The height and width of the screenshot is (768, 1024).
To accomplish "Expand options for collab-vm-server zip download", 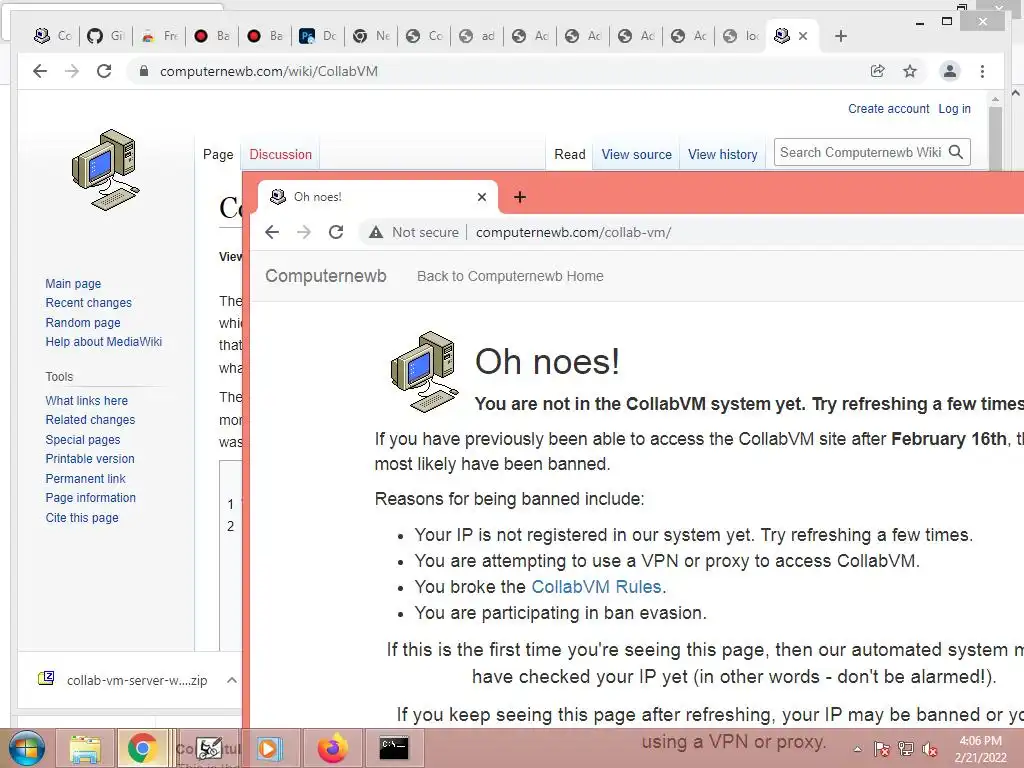I will point(231,680).
